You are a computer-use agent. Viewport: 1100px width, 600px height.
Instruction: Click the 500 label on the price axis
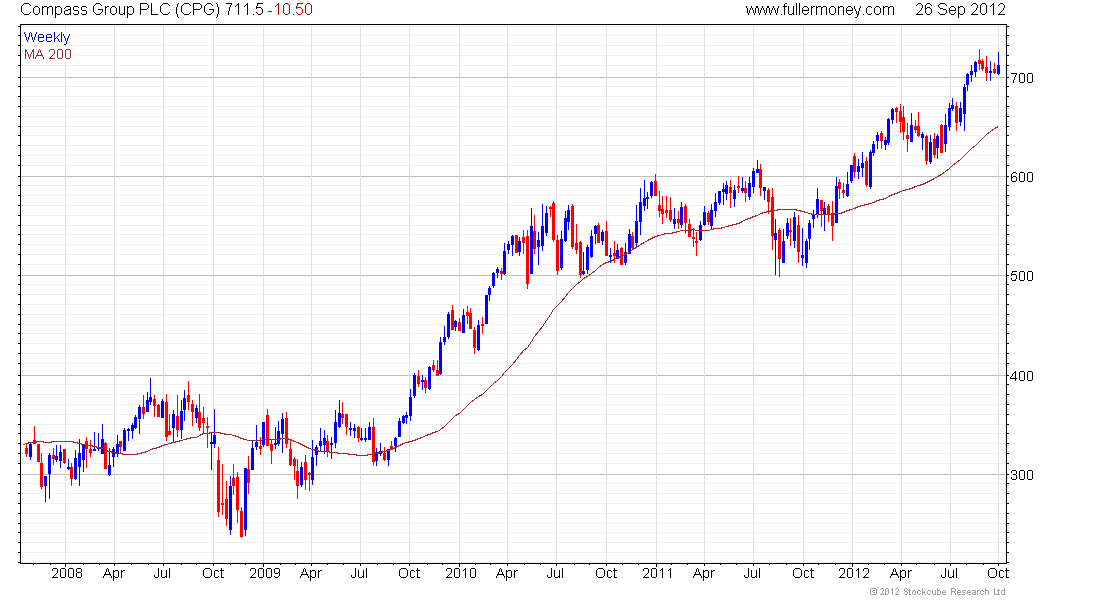(x=1021, y=276)
